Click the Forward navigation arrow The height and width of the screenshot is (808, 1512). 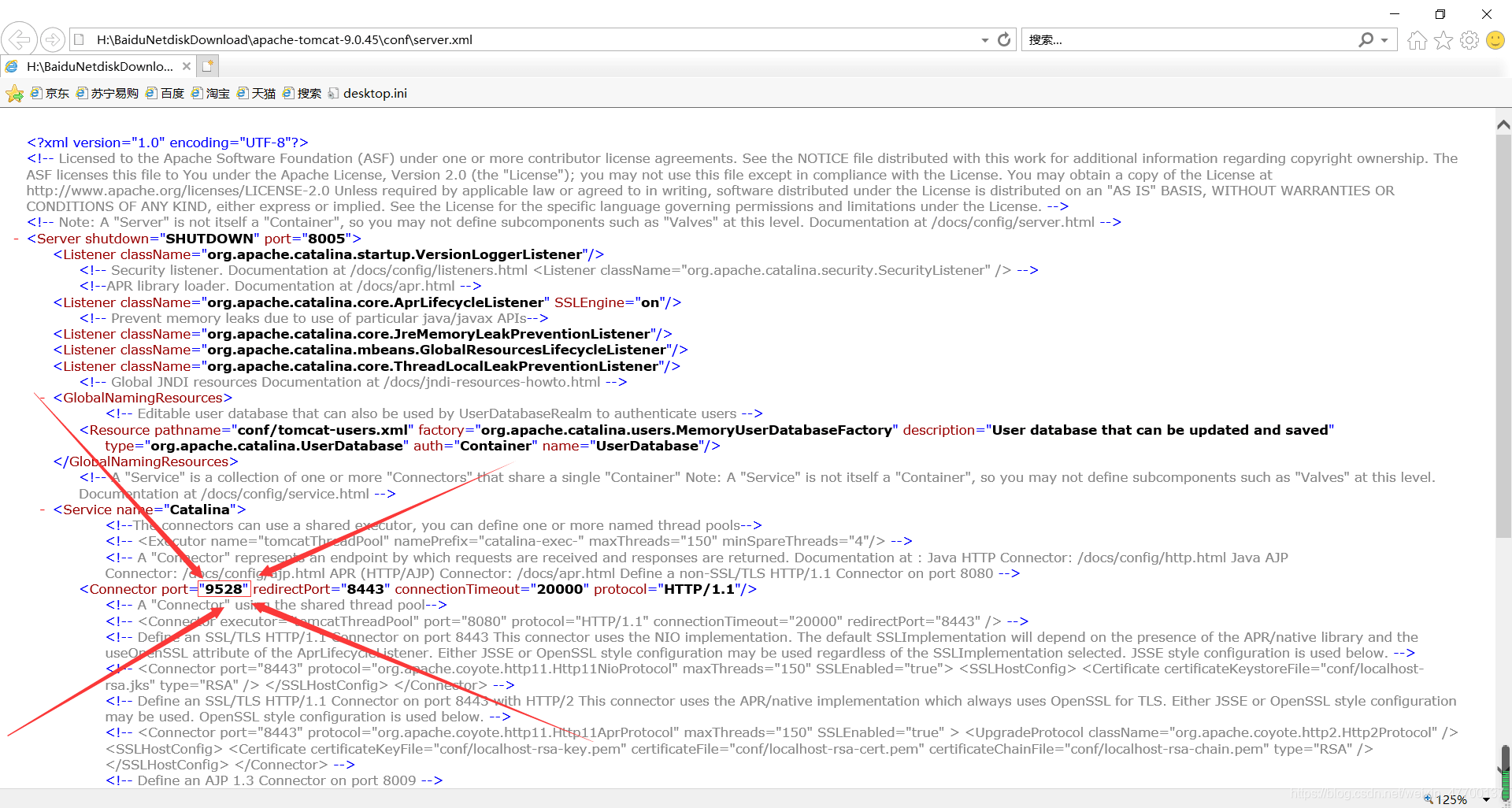click(52, 39)
